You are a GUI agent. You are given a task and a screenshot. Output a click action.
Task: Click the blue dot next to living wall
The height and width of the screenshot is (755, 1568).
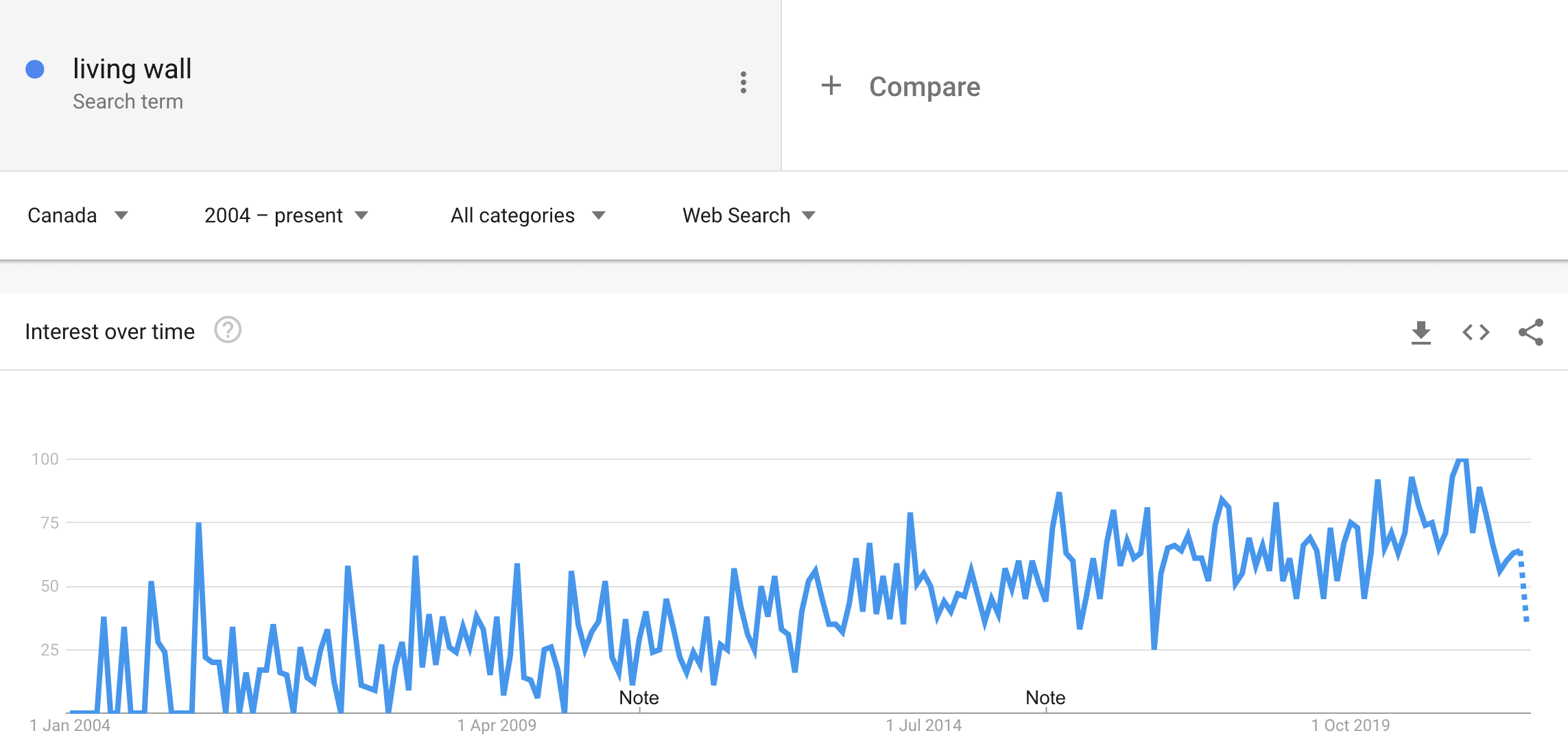pos(35,69)
